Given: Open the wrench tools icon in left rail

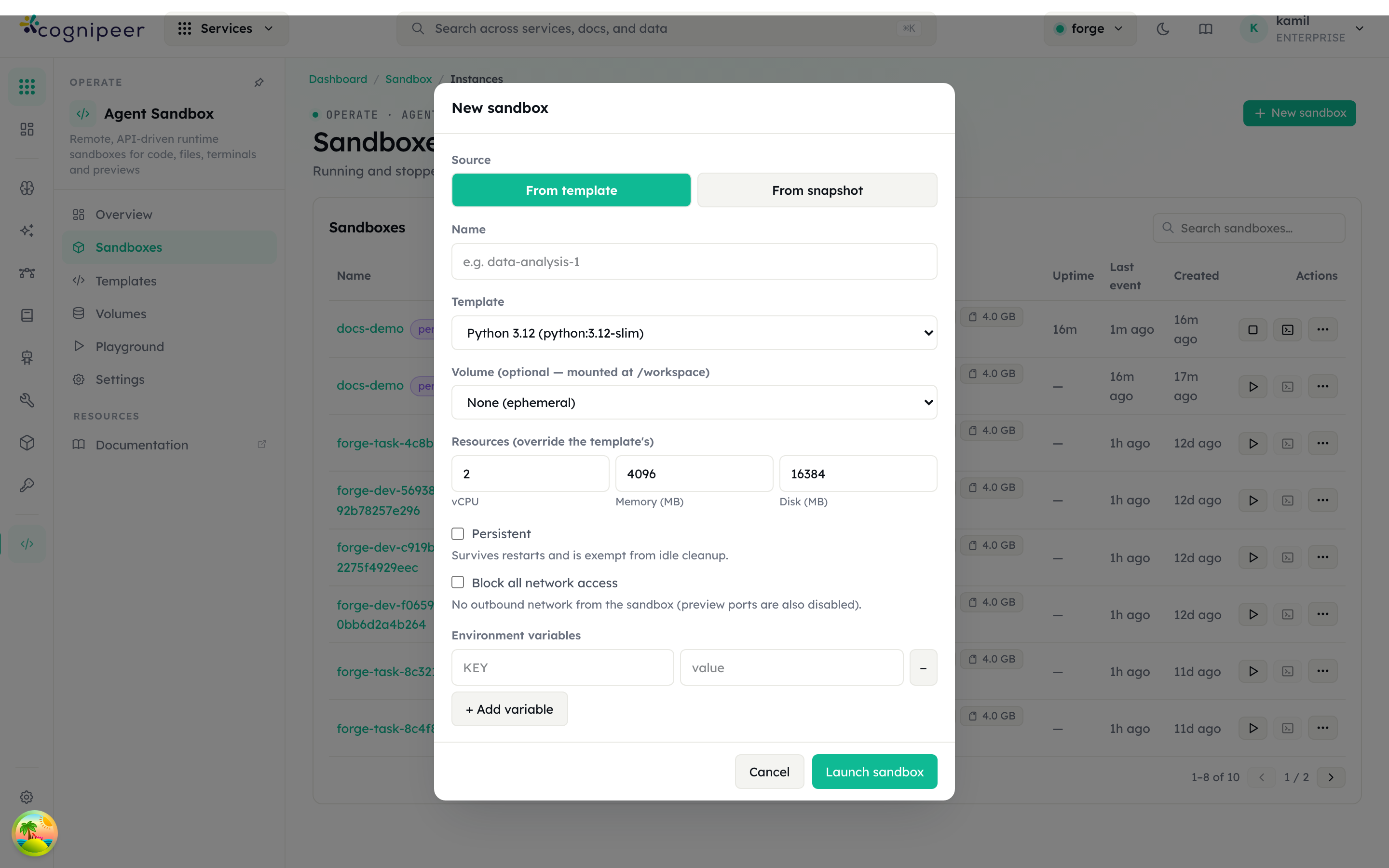Looking at the screenshot, I should pyautogui.click(x=27, y=400).
